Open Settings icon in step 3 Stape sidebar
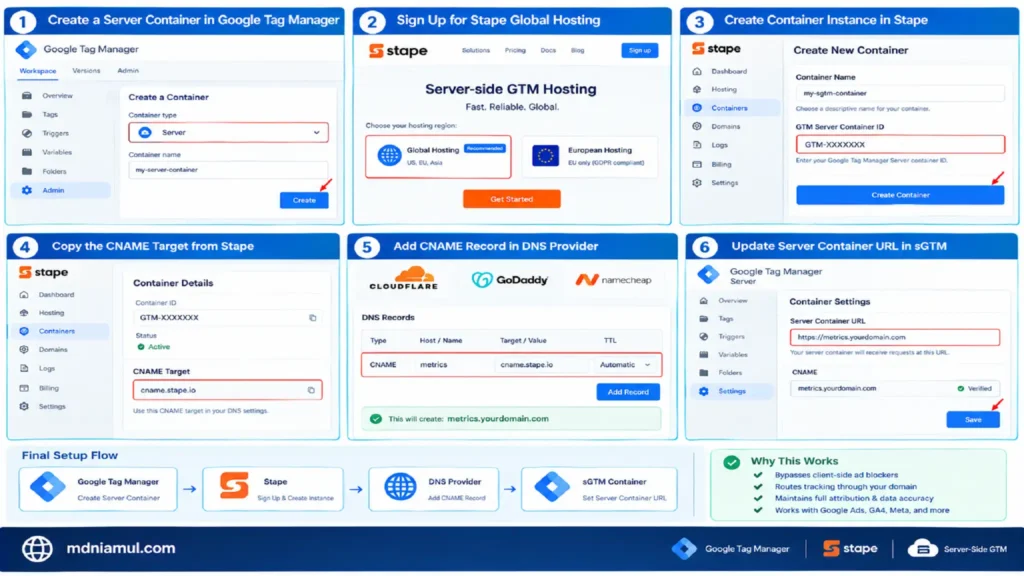Image resolution: width=1024 pixels, height=576 pixels. click(697, 183)
